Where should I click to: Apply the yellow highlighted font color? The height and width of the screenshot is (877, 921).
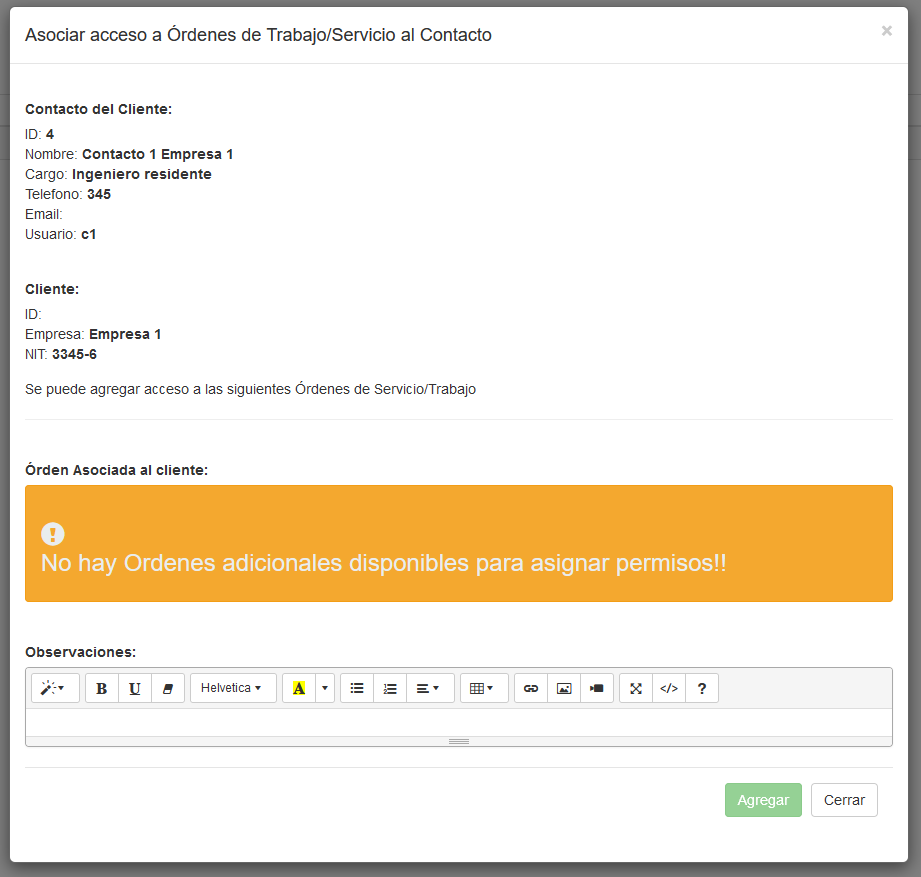[299, 688]
